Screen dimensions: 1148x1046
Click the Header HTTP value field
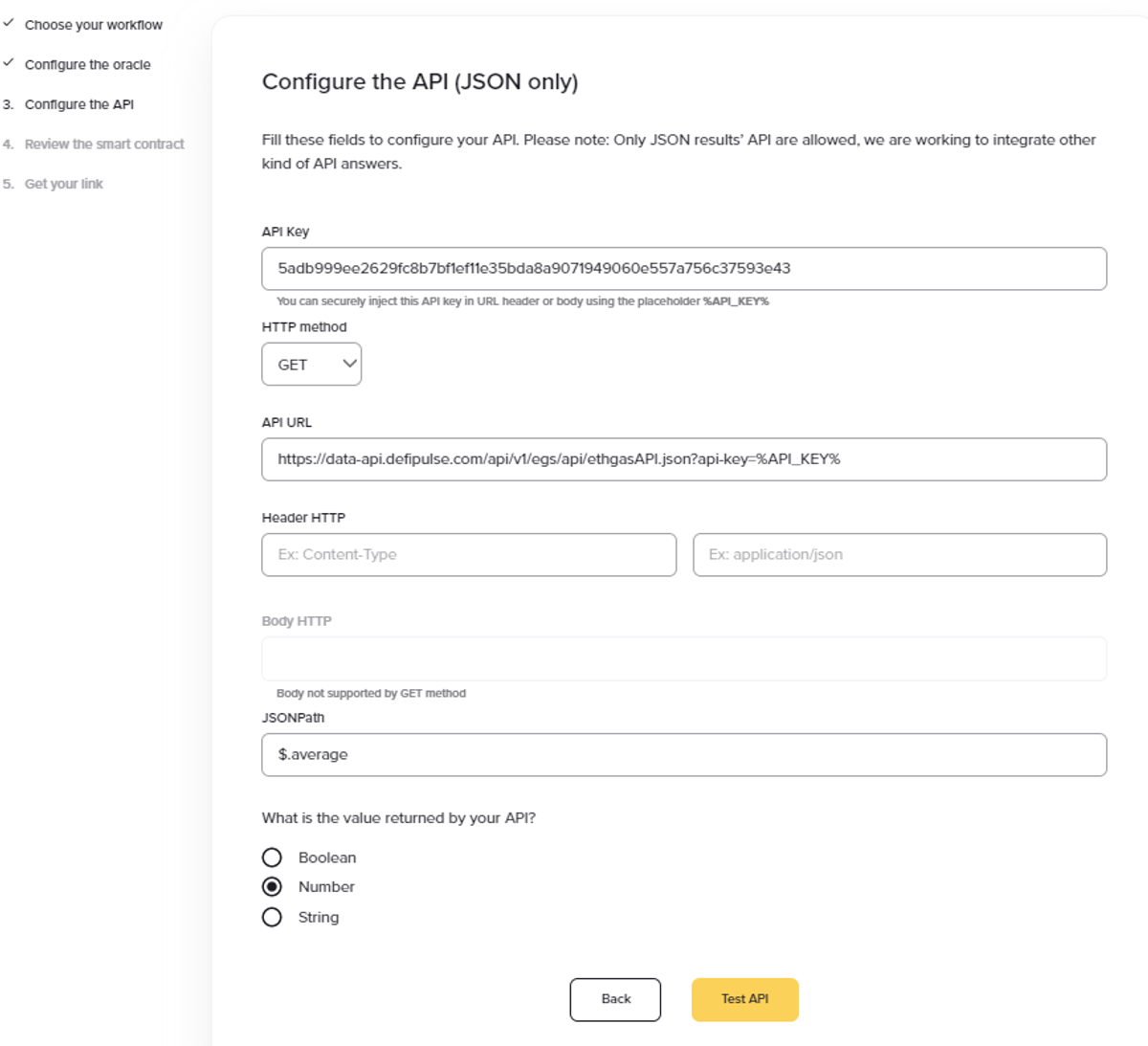(900, 555)
